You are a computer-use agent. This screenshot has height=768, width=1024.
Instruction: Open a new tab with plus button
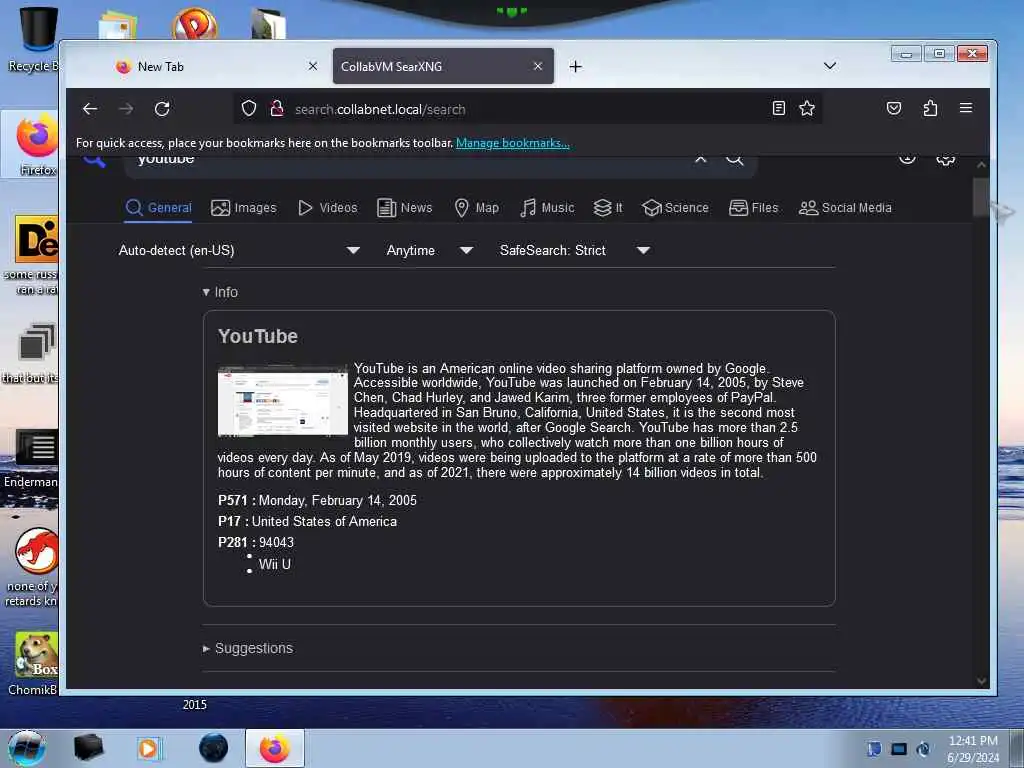coord(575,67)
